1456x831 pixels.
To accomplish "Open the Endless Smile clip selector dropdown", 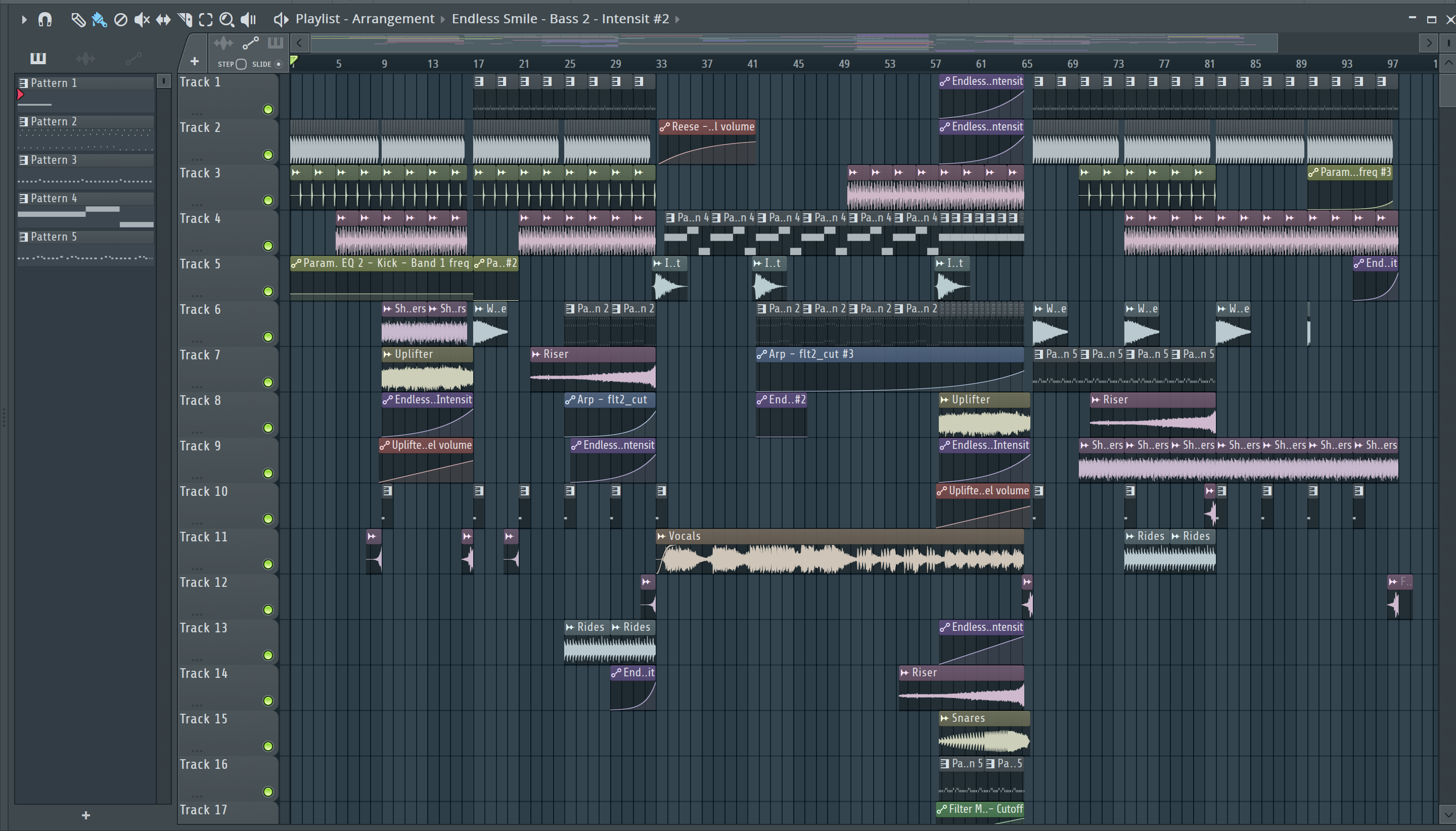I will coord(560,19).
